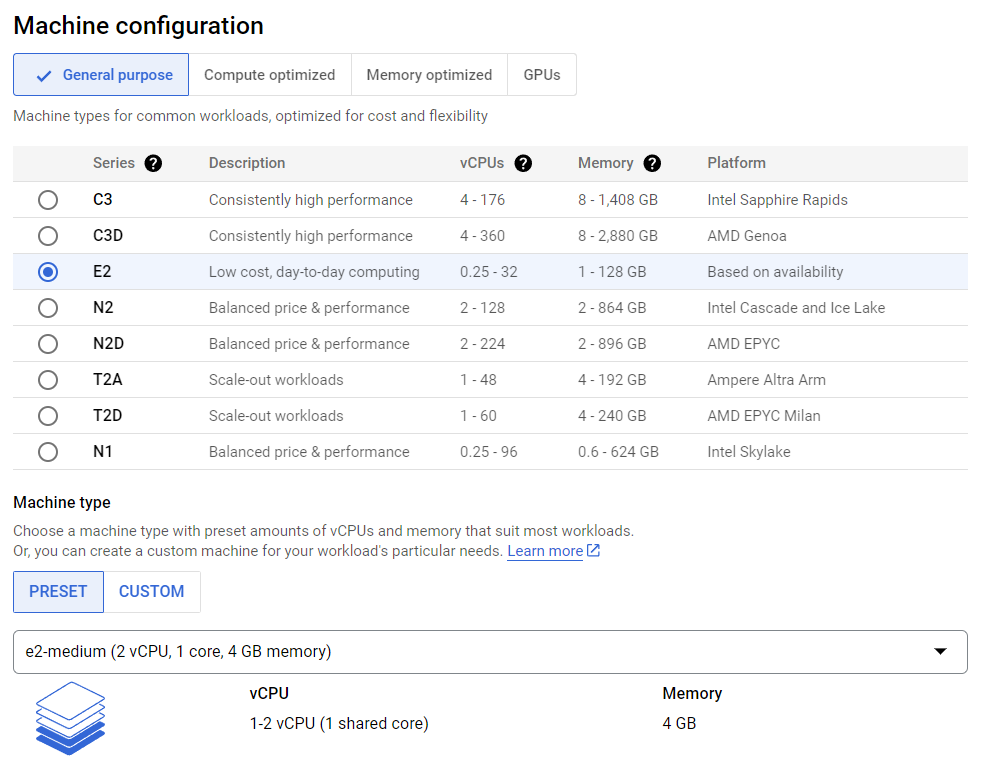
Task: Click the E2 series name
Action: pos(102,272)
